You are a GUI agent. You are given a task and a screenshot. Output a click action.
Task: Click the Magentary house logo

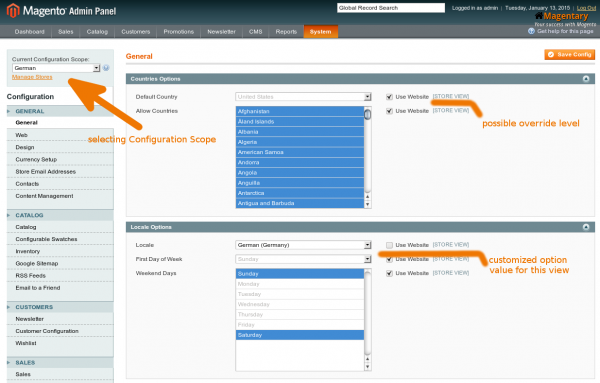[539, 16]
